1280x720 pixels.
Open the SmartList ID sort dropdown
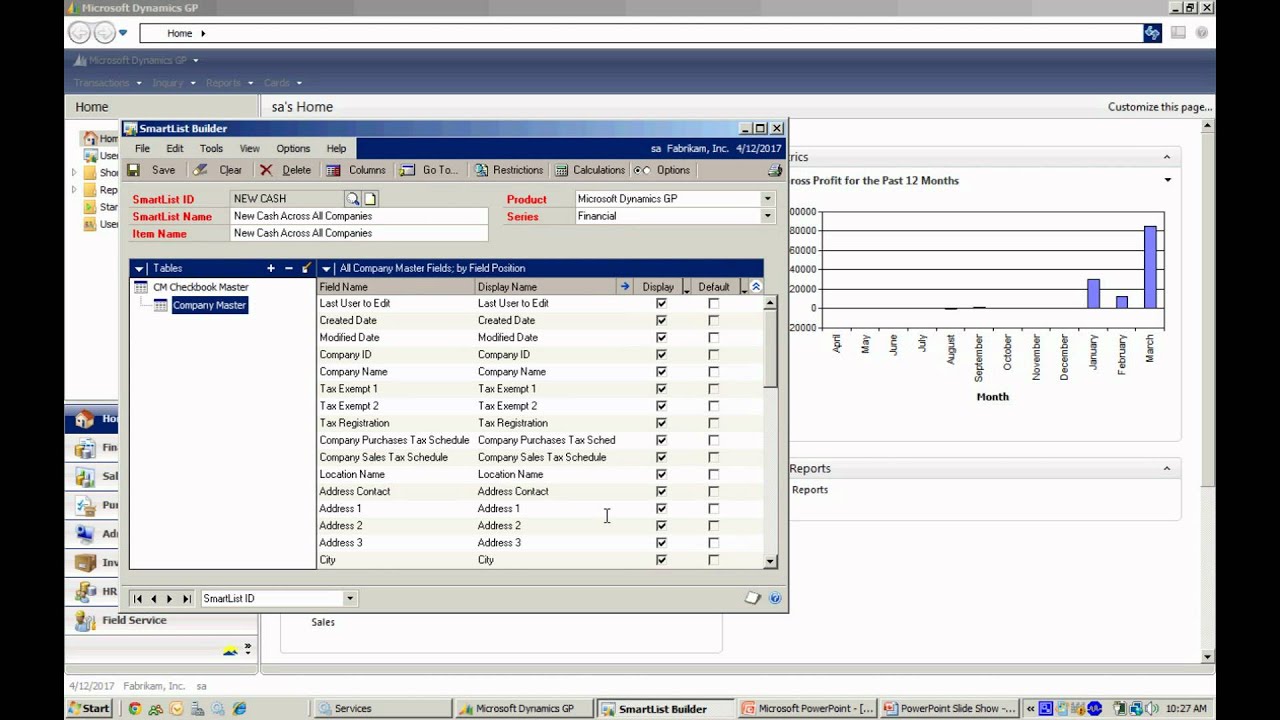(350, 599)
